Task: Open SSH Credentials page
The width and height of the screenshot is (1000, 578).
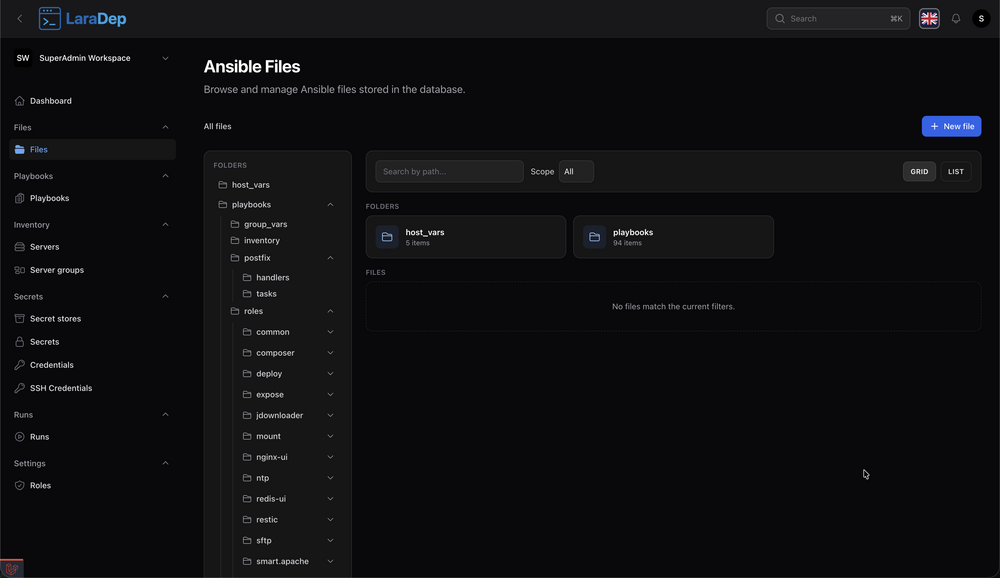Action: click(60, 388)
